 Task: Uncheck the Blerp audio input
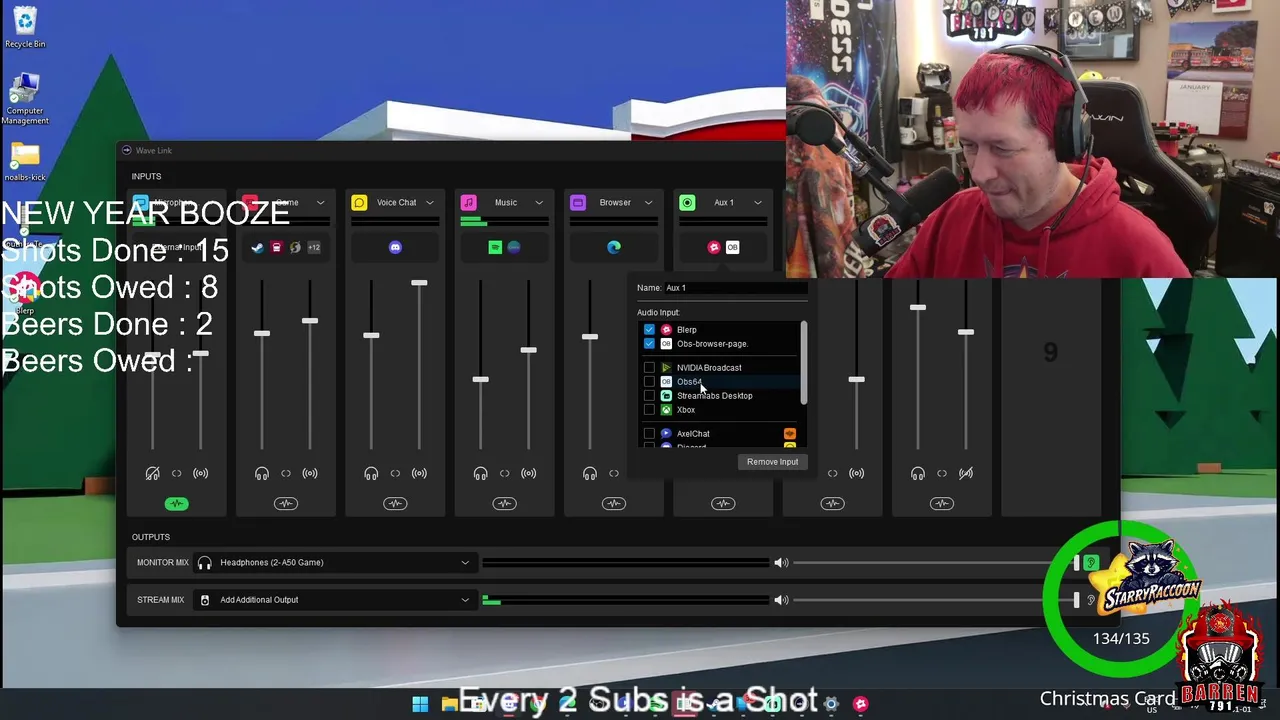649,330
